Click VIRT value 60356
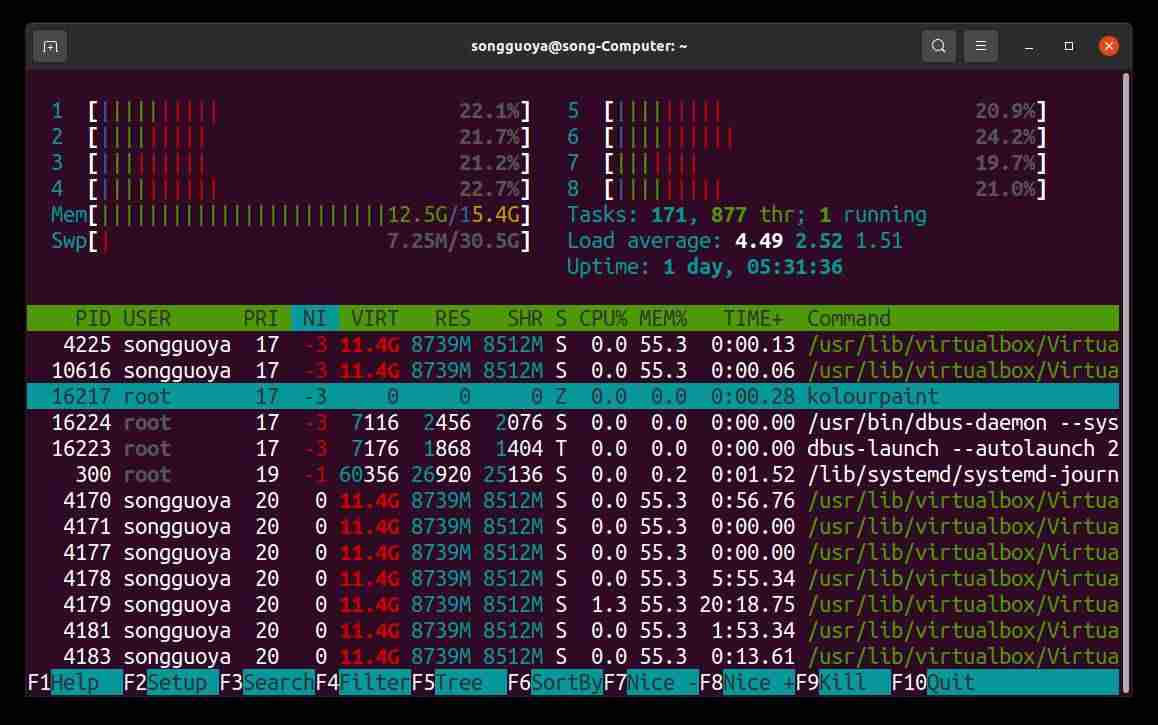The image size is (1158, 725). point(369,475)
